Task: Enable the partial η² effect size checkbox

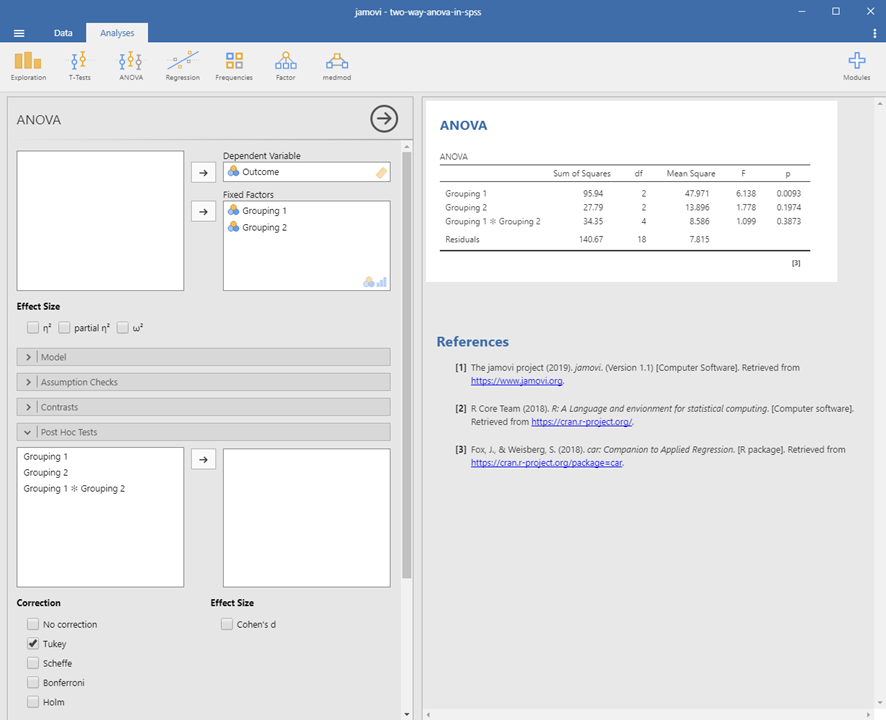Action: [x=65, y=327]
